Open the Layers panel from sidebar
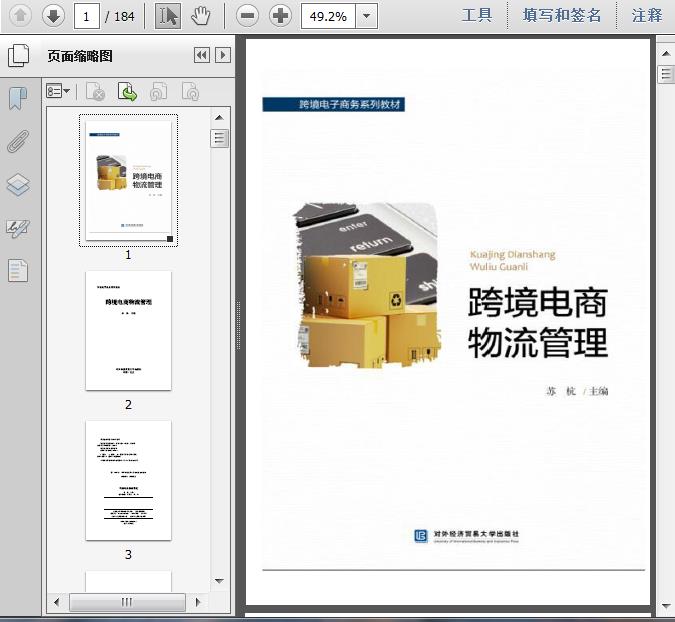The height and width of the screenshot is (622, 675). pos(18,185)
